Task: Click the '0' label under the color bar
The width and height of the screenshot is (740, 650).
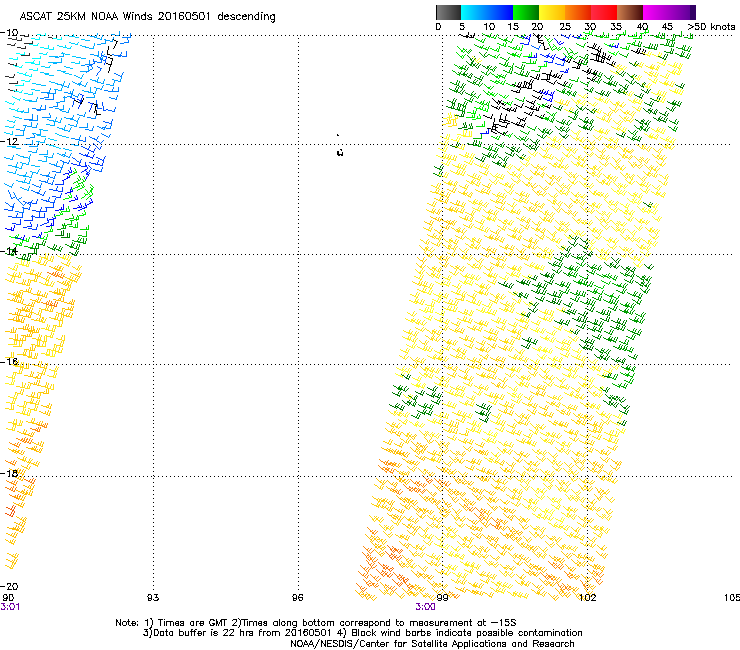Action: coord(438,27)
